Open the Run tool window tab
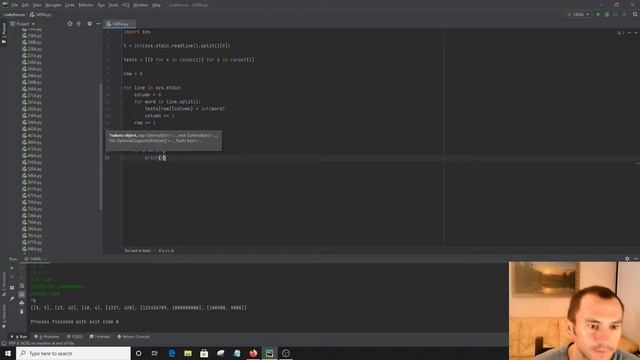640x360 pixels. click(x=19, y=337)
